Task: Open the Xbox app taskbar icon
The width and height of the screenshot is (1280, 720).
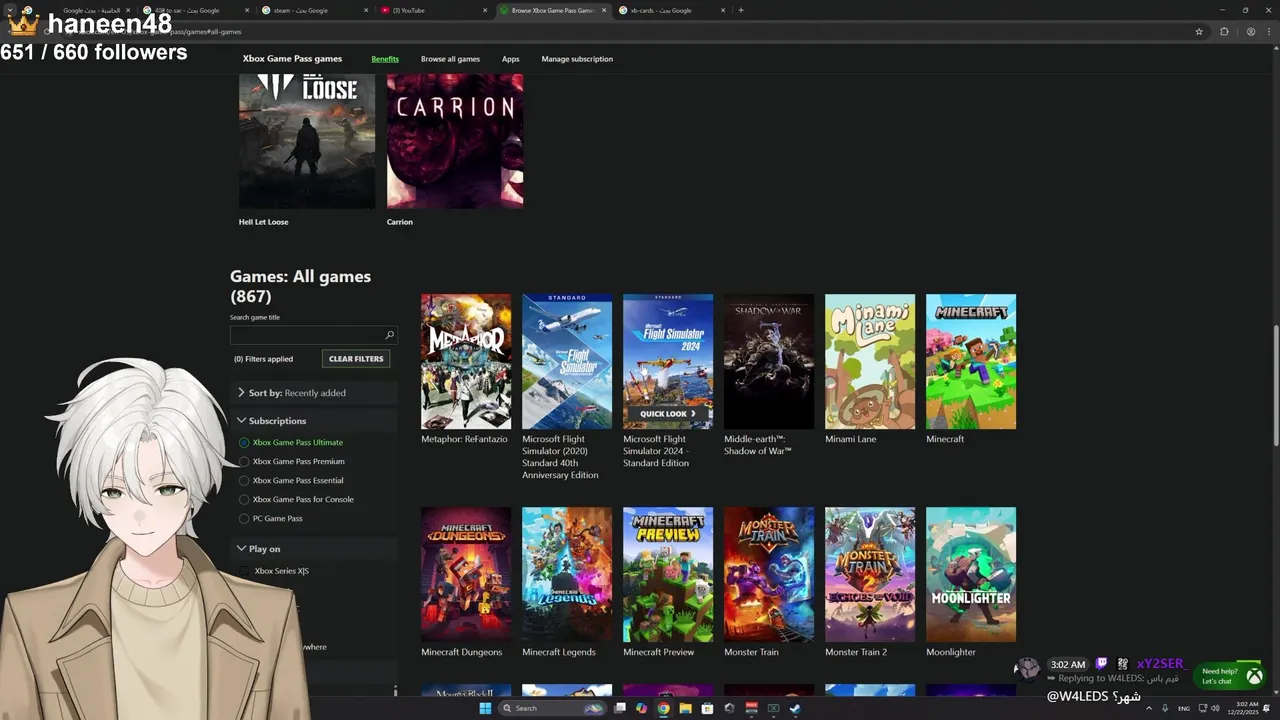Action: click(773, 708)
